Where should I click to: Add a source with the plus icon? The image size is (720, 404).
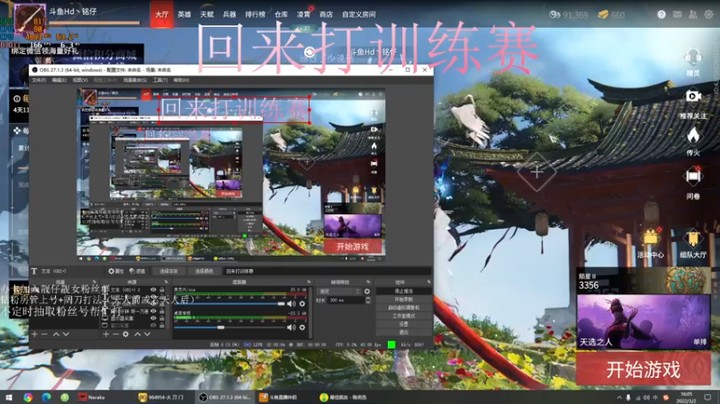pyautogui.click(x=106, y=334)
